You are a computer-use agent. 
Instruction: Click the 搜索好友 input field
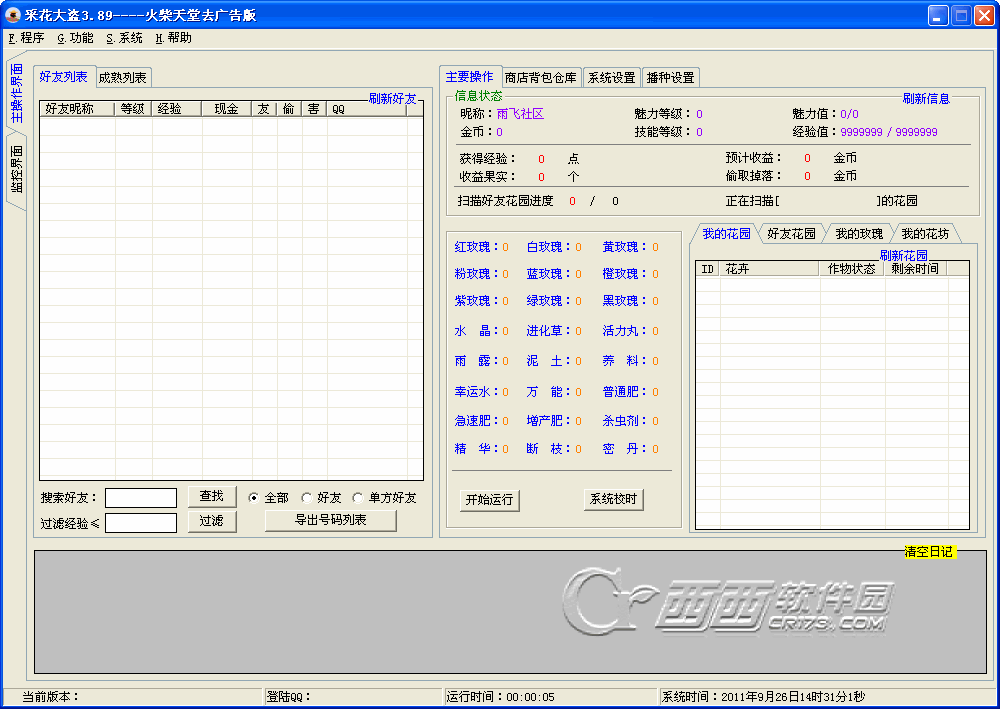pyautogui.click(x=141, y=498)
